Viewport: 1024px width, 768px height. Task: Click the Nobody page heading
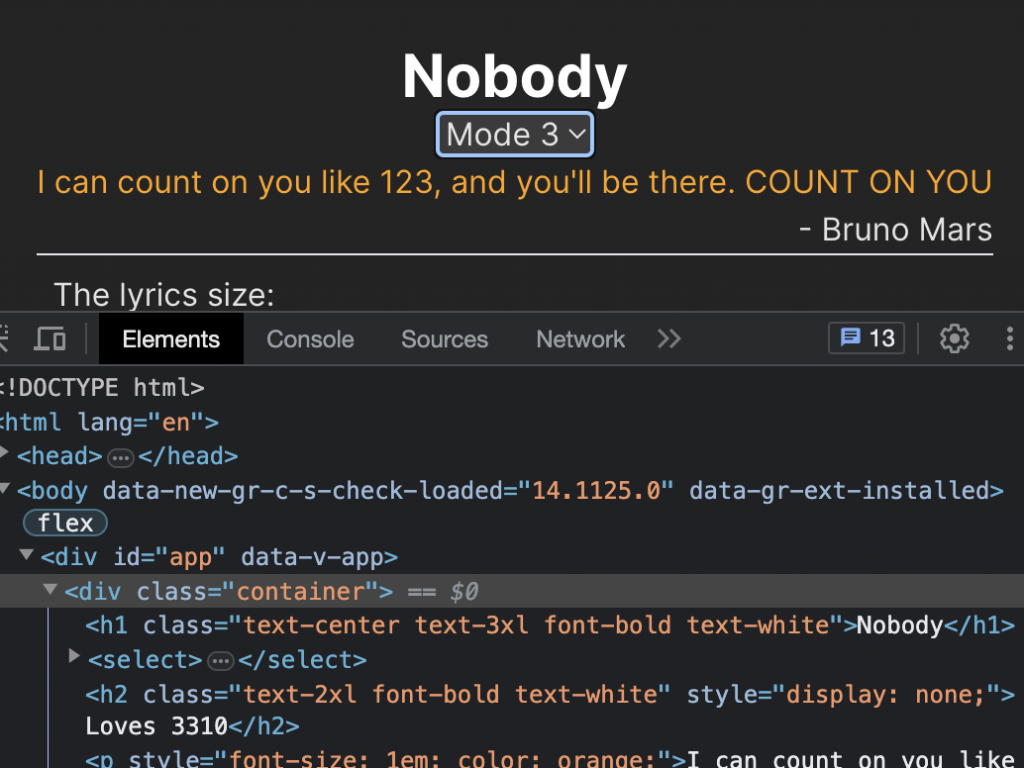(515, 77)
